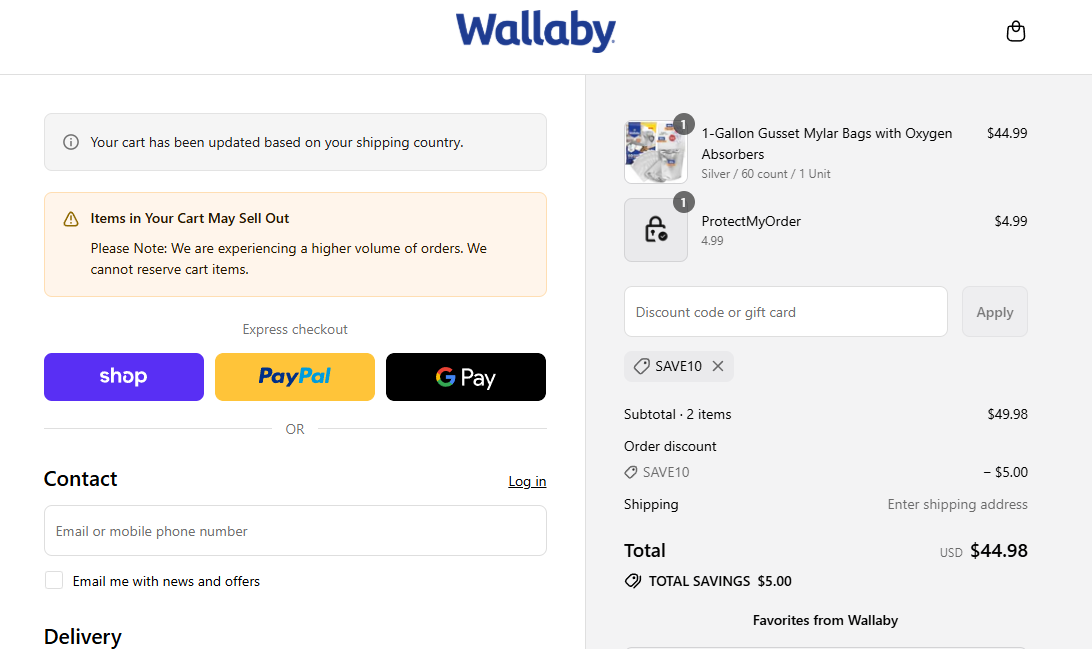Select the Google Pay payment option
This screenshot has width=1092, height=649.
click(465, 377)
